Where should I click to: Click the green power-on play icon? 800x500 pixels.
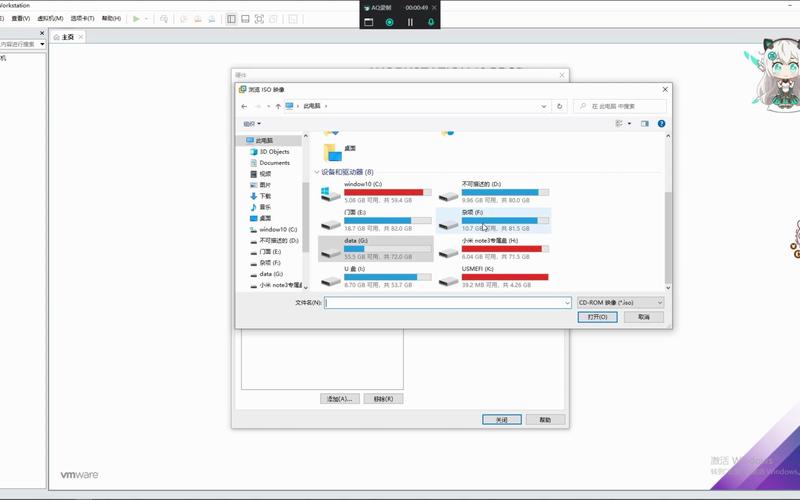pos(137,19)
